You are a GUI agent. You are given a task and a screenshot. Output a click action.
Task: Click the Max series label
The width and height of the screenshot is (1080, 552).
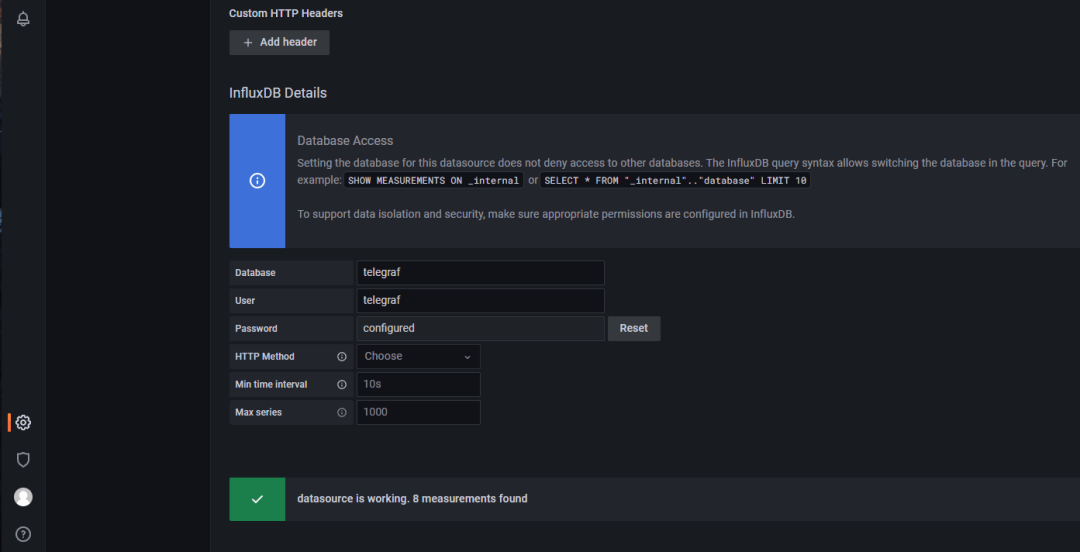click(x=258, y=412)
